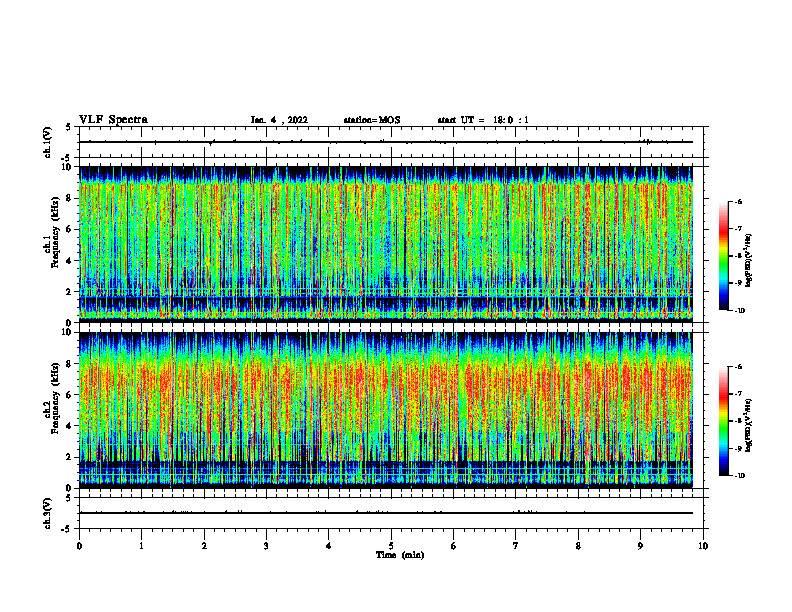Click the "5" tick on ch.1(V) axis
This screenshot has width=792, height=612.
[69, 127]
